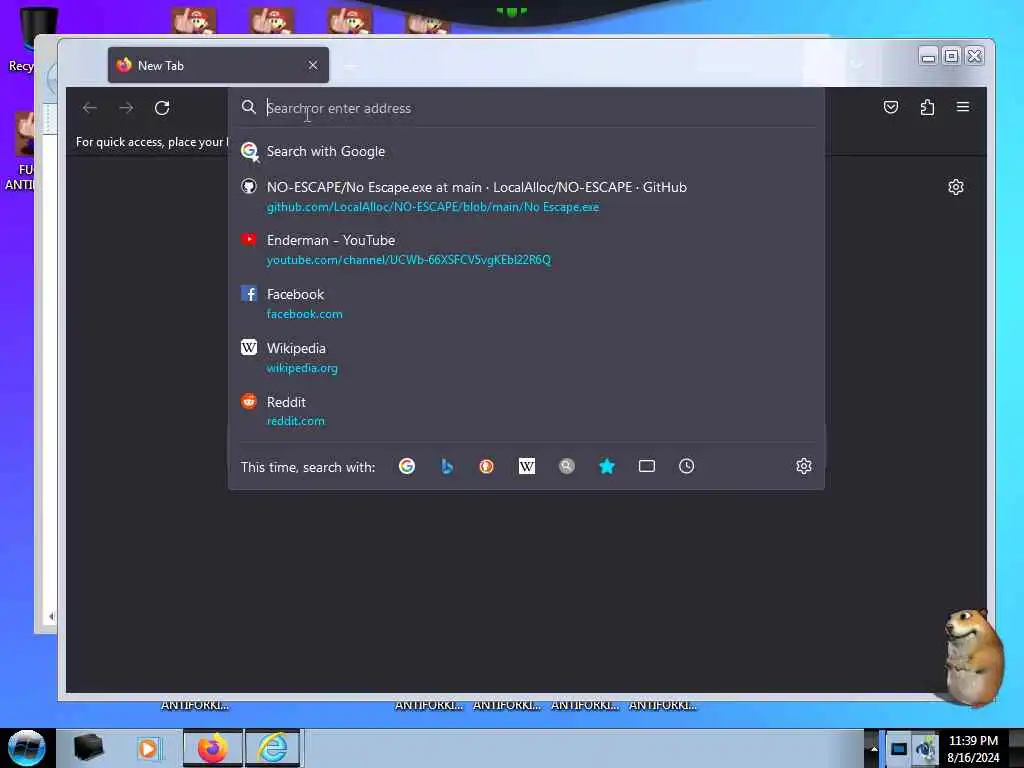Search history with the clock icon
Screen dimensions: 1024x768
coord(686,466)
